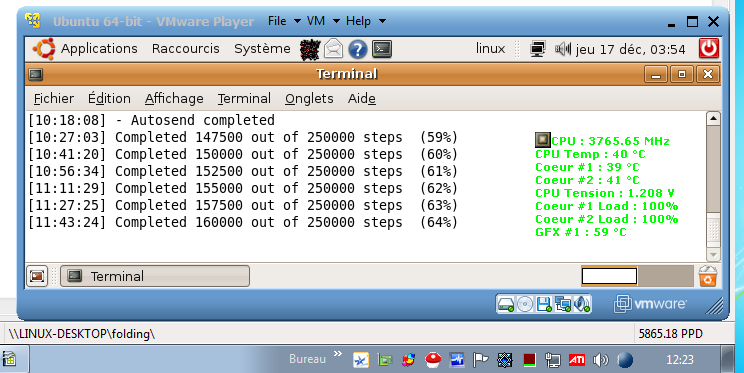Click the red mushroom tray icon
The height and width of the screenshot is (373, 744).
[x=433, y=360]
